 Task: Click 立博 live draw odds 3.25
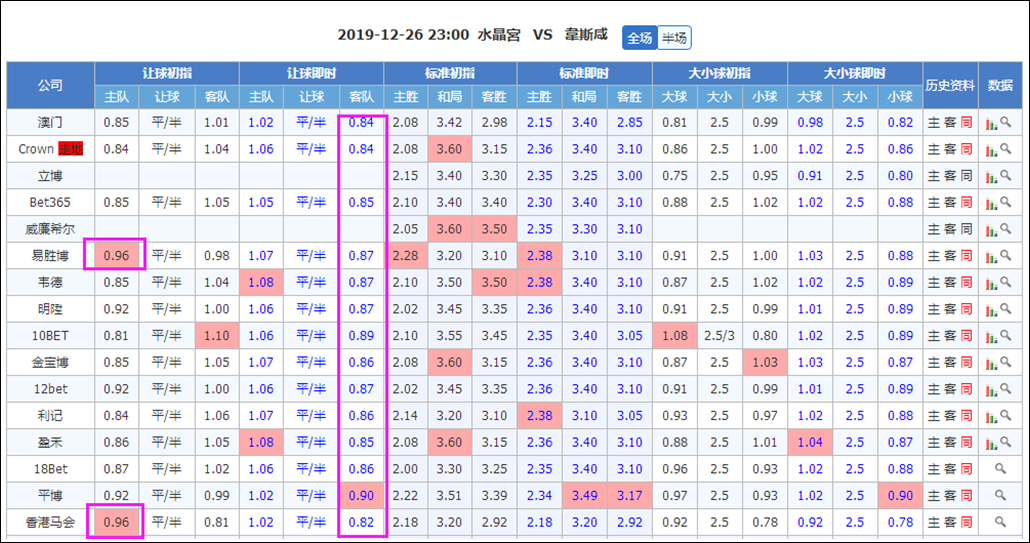[x=584, y=176]
